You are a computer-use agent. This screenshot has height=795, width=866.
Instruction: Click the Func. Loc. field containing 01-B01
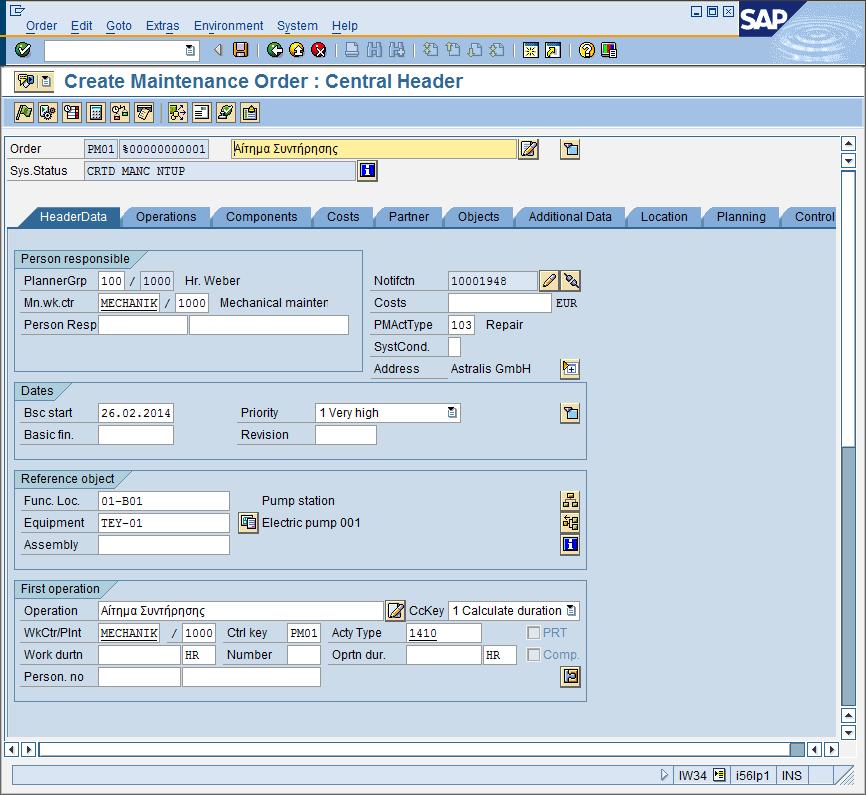(163, 501)
